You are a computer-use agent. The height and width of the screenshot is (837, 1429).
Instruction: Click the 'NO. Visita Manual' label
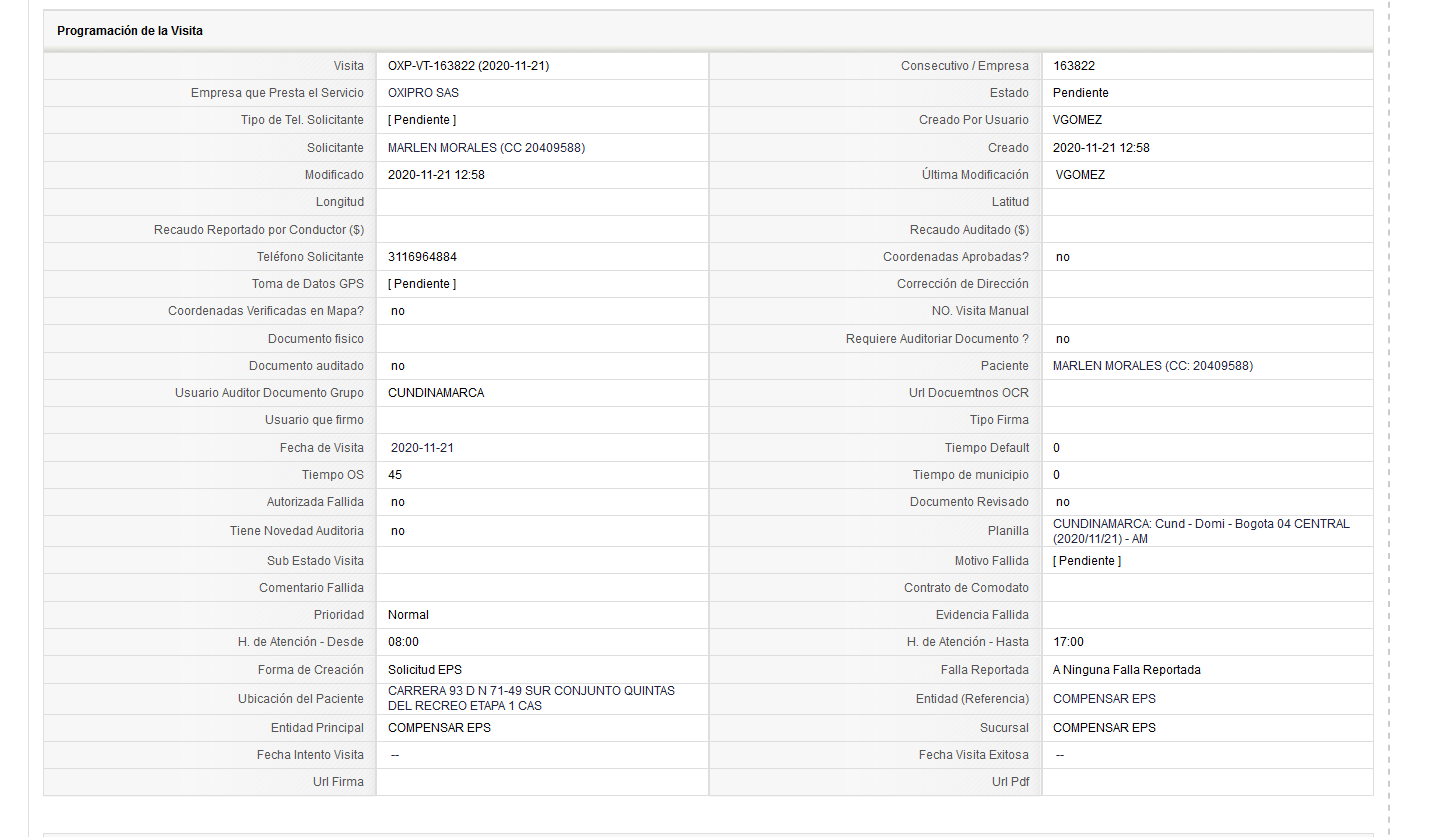[980, 311]
